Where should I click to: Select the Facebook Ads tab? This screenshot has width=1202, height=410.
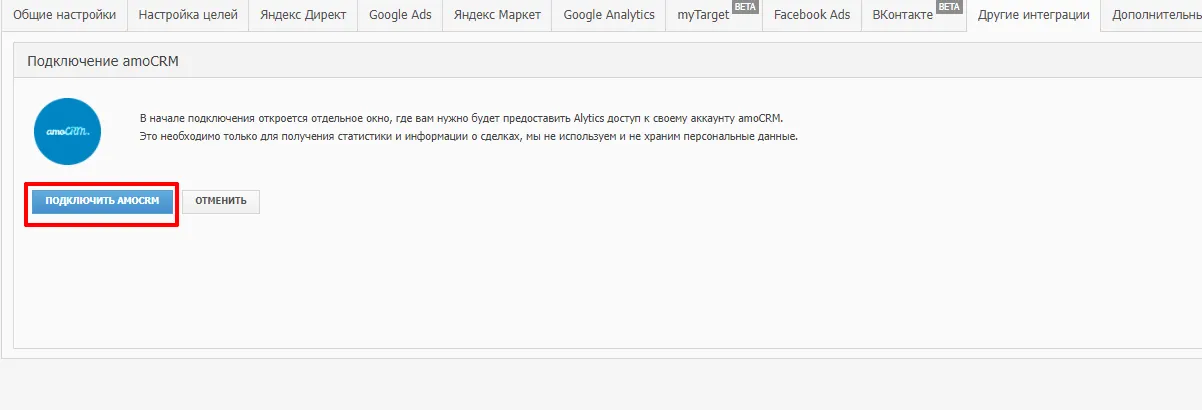[812, 16]
